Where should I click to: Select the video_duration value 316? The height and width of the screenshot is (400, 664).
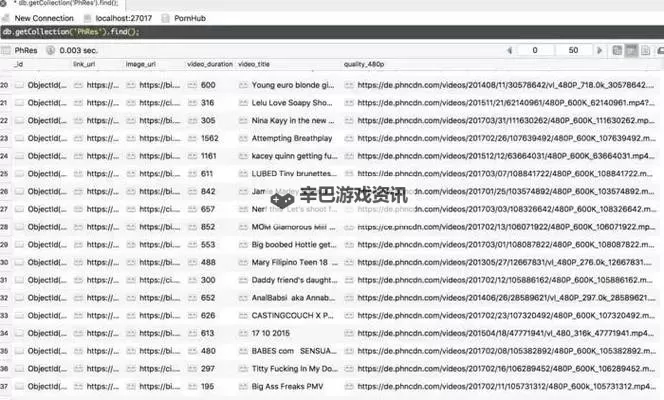(x=208, y=103)
